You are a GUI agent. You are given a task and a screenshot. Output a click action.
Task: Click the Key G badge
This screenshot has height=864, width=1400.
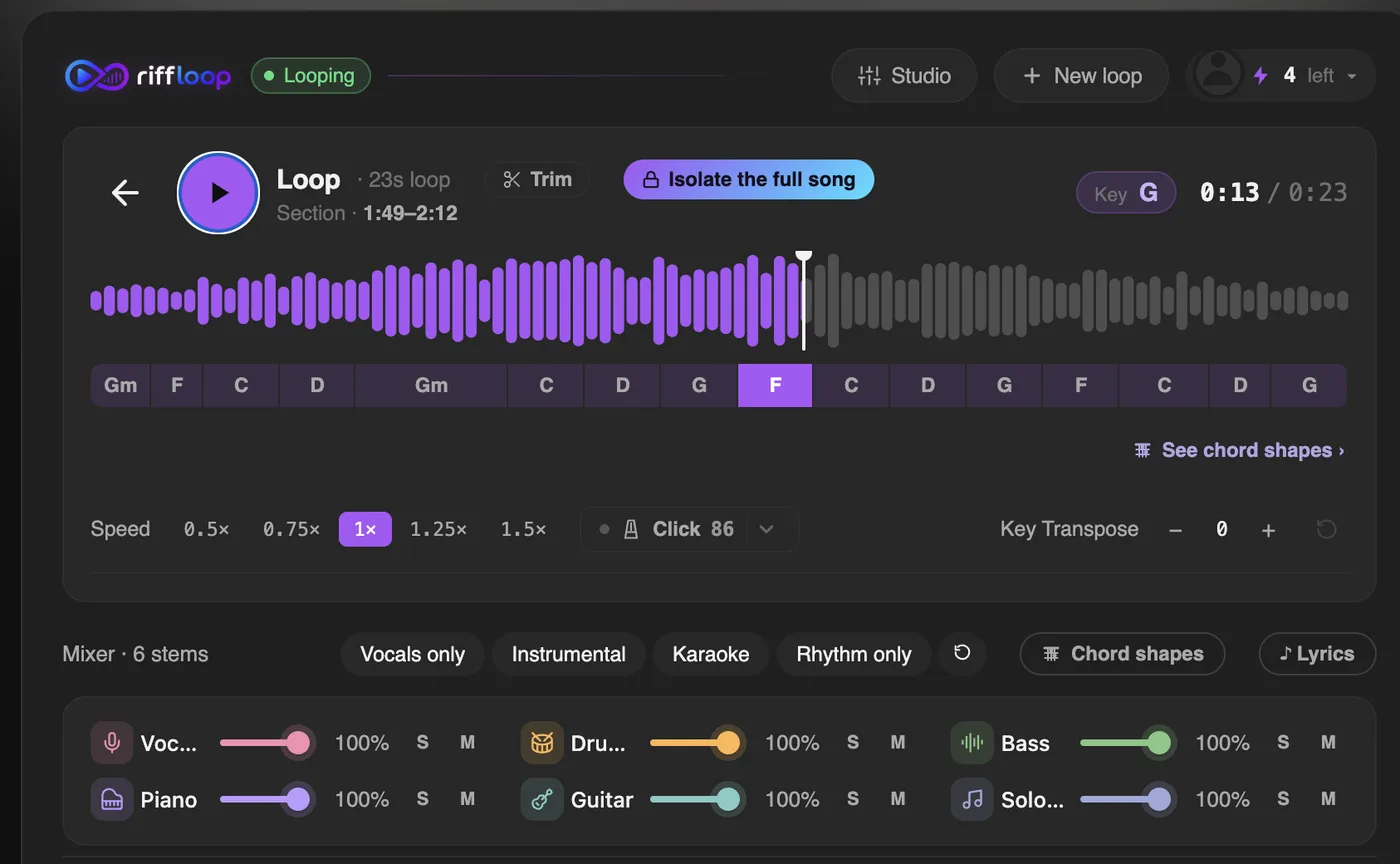[1126, 193]
